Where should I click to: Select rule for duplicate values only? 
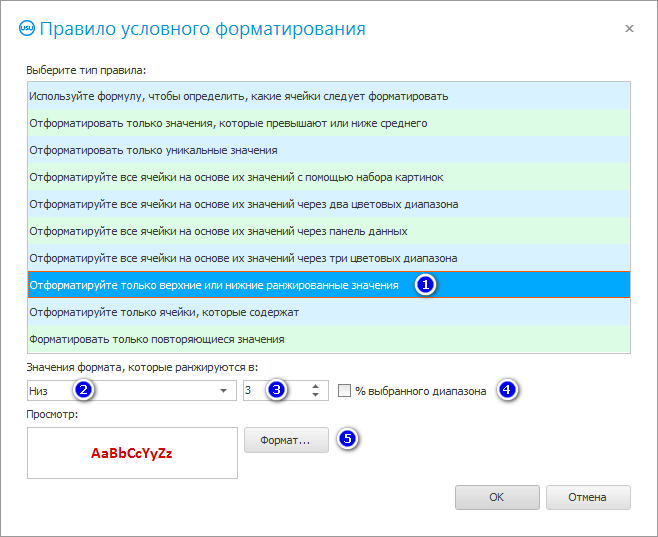(x=329, y=339)
